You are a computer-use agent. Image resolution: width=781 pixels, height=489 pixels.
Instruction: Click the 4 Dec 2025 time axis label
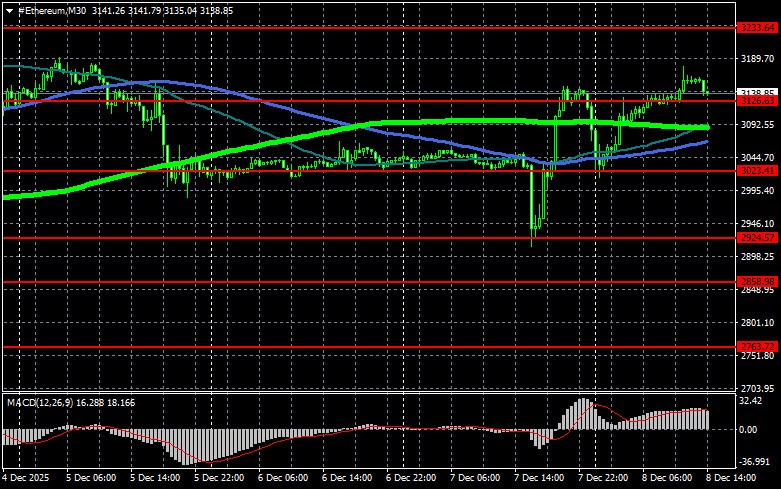point(26,479)
